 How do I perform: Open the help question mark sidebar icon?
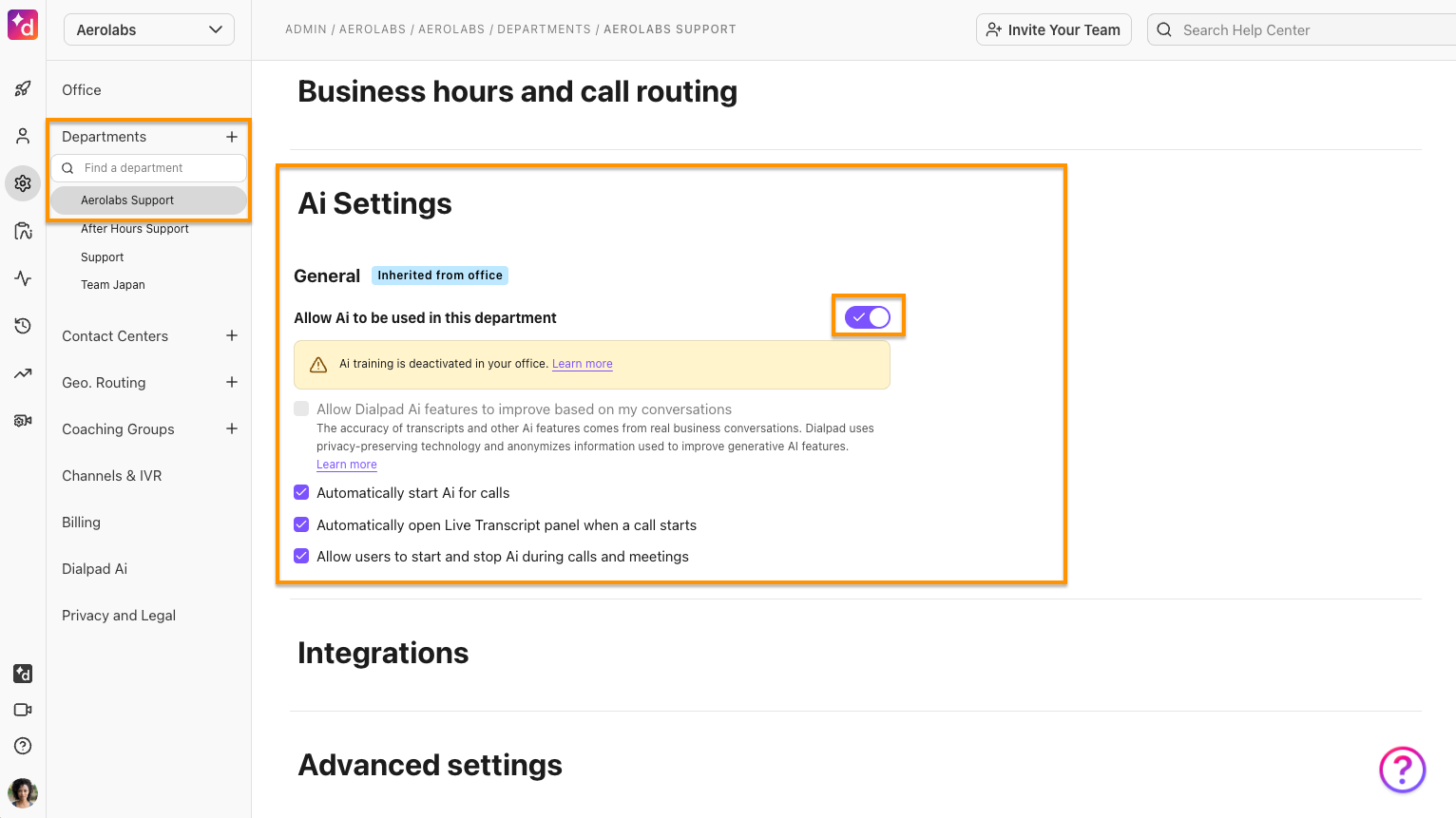coord(23,746)
